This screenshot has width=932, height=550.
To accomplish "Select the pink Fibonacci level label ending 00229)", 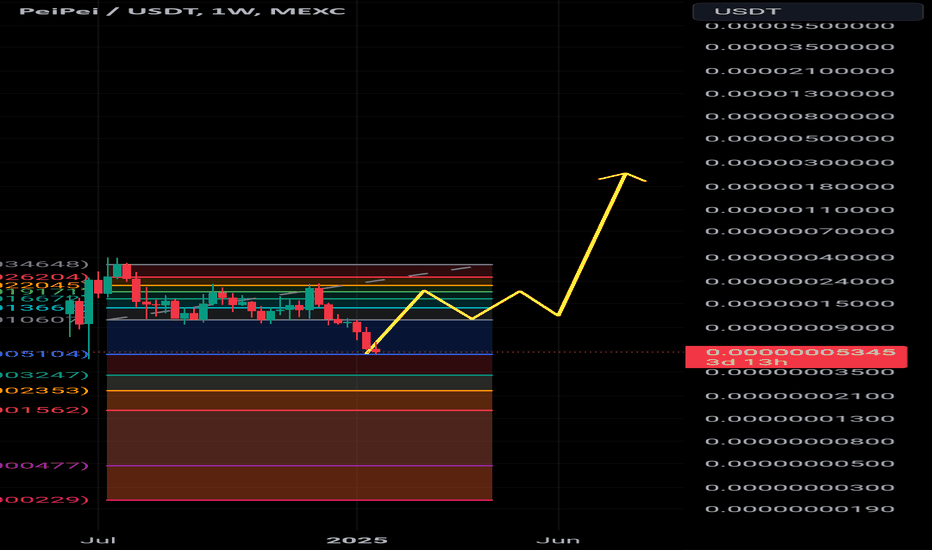I will pyautogui.click(x=44, y=499).
